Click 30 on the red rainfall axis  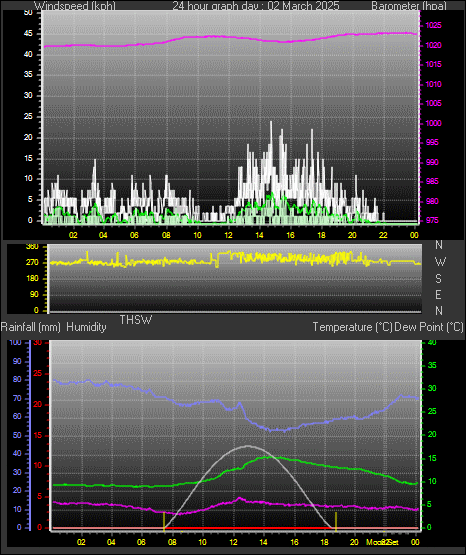pyautogui.click(x=38, y=343)
